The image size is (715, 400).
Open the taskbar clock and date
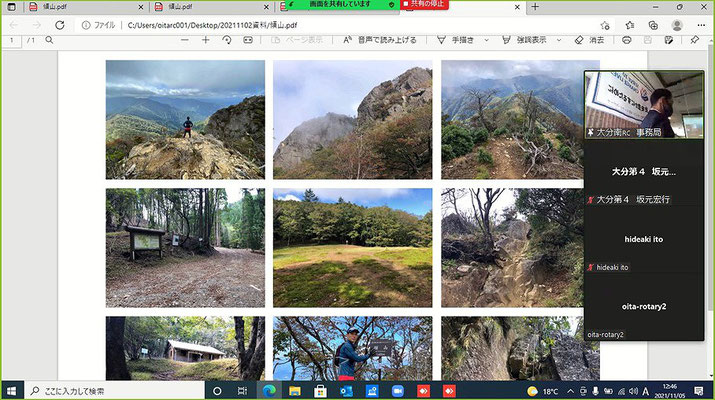click(670, 391)
